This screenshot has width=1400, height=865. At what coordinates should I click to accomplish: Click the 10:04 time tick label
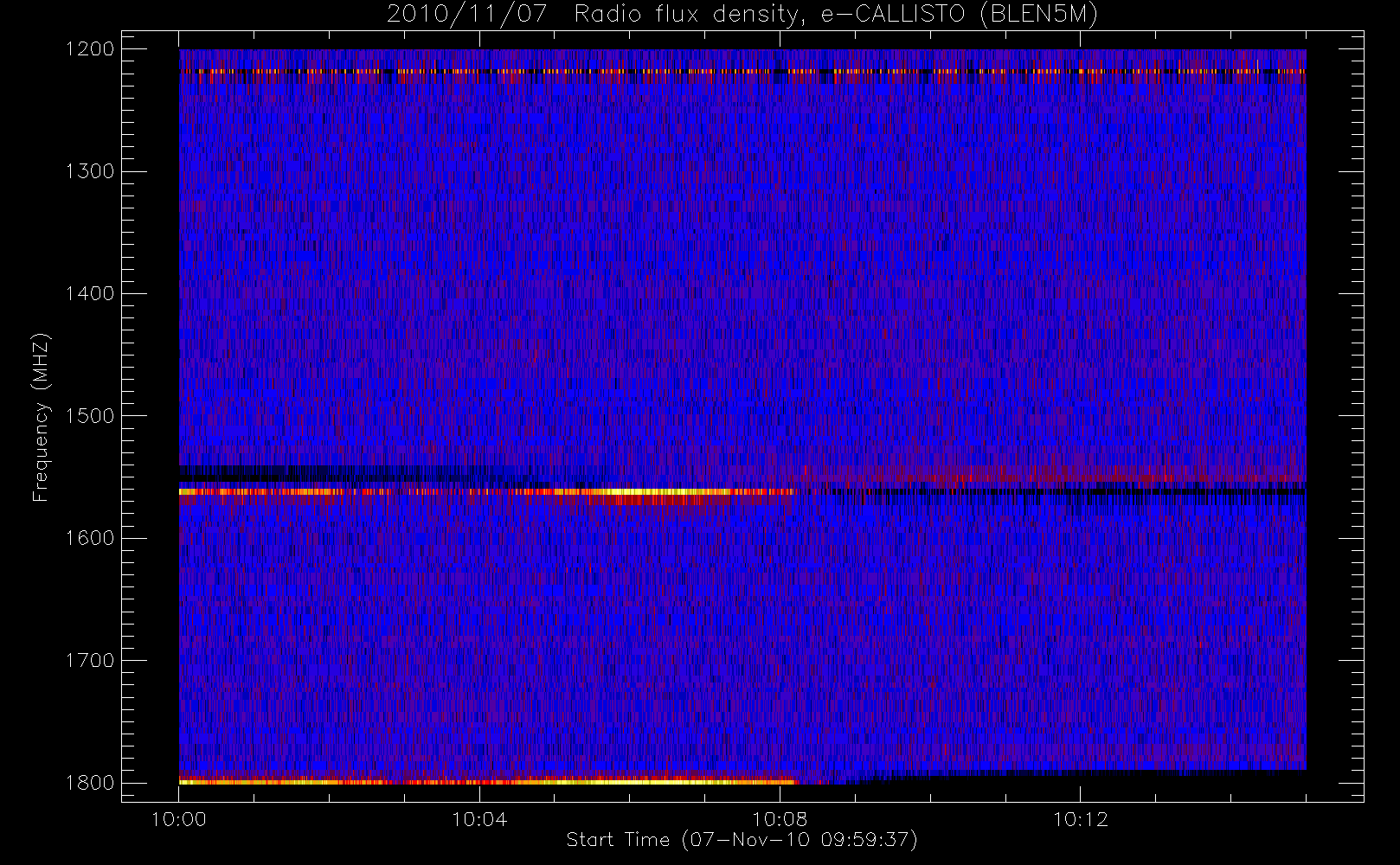[479, 819]
